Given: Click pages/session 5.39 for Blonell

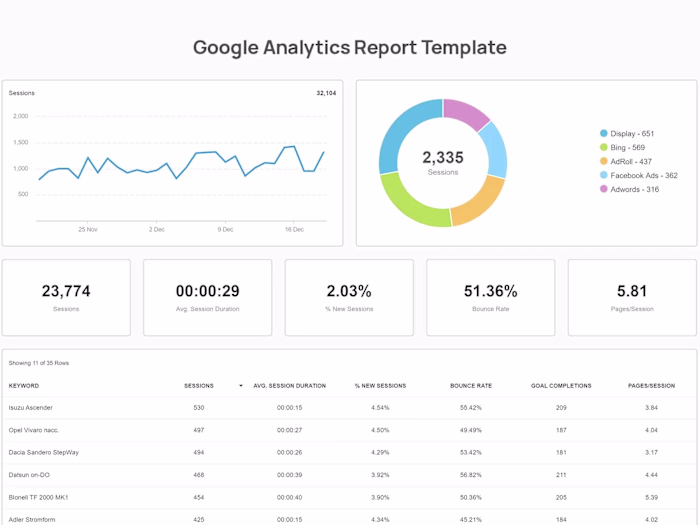Looking at the screenshot, I should (x=651, y=497).
